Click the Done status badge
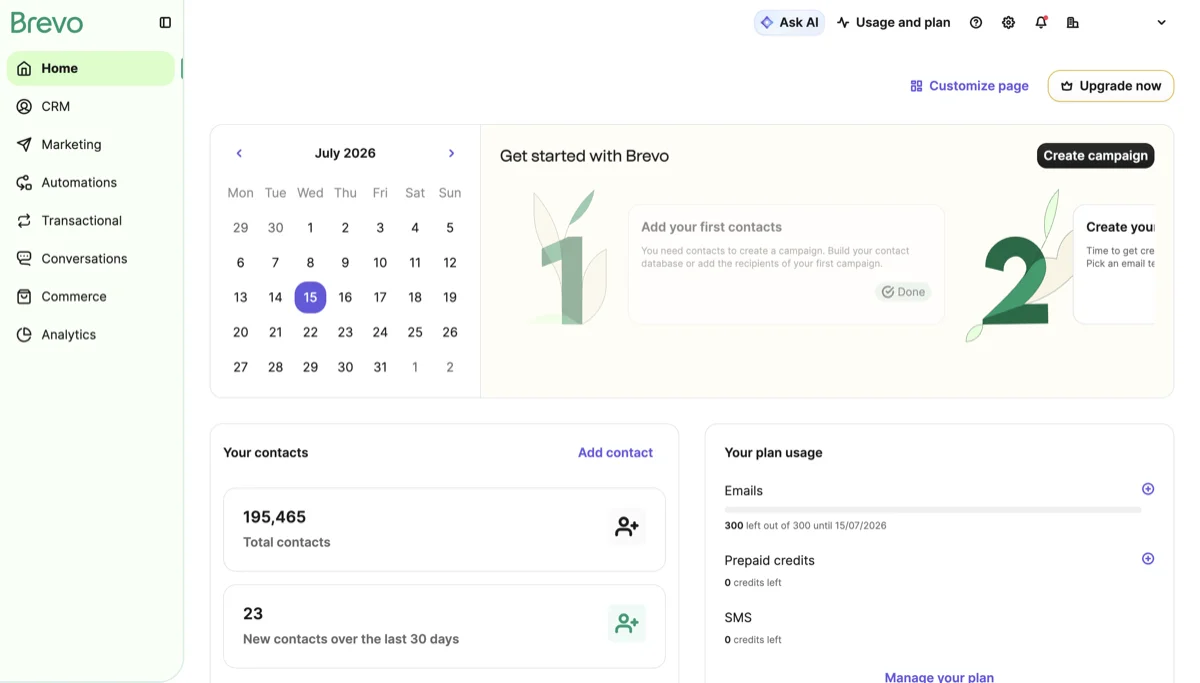Screen dimensions: 1200x683 [x=903, y=292]
